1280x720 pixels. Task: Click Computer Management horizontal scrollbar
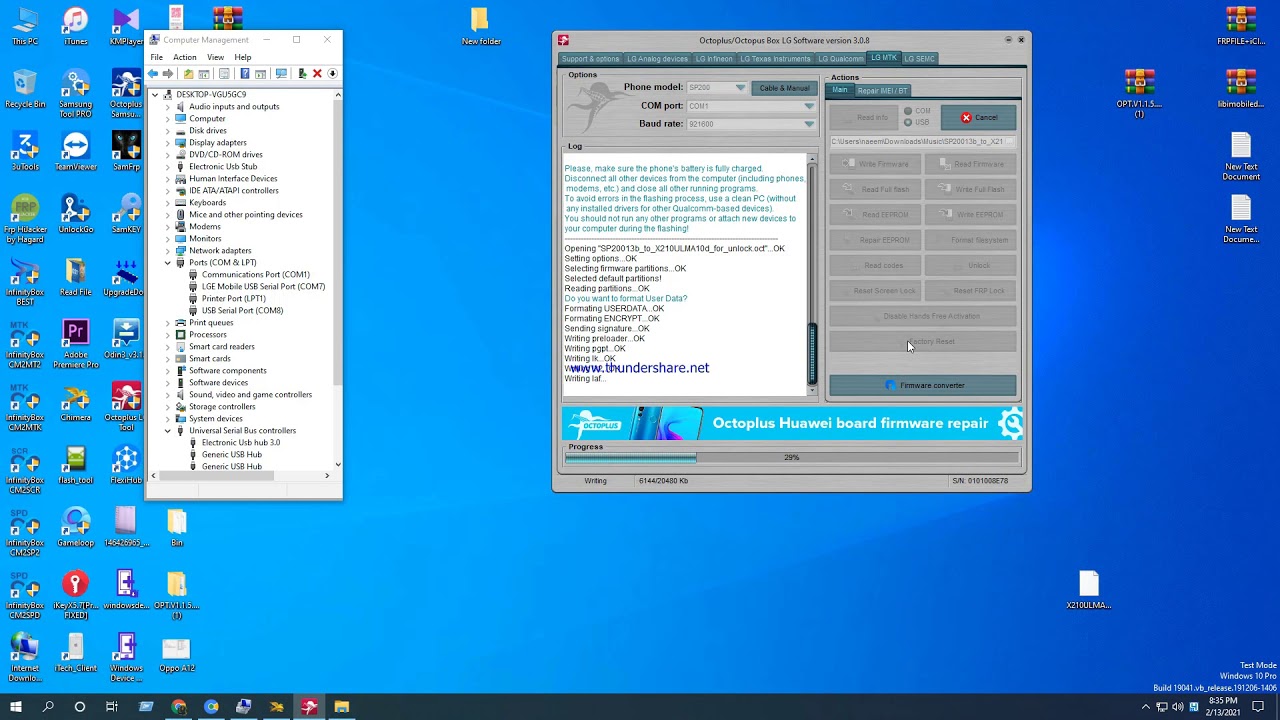(x=241, y=476)
